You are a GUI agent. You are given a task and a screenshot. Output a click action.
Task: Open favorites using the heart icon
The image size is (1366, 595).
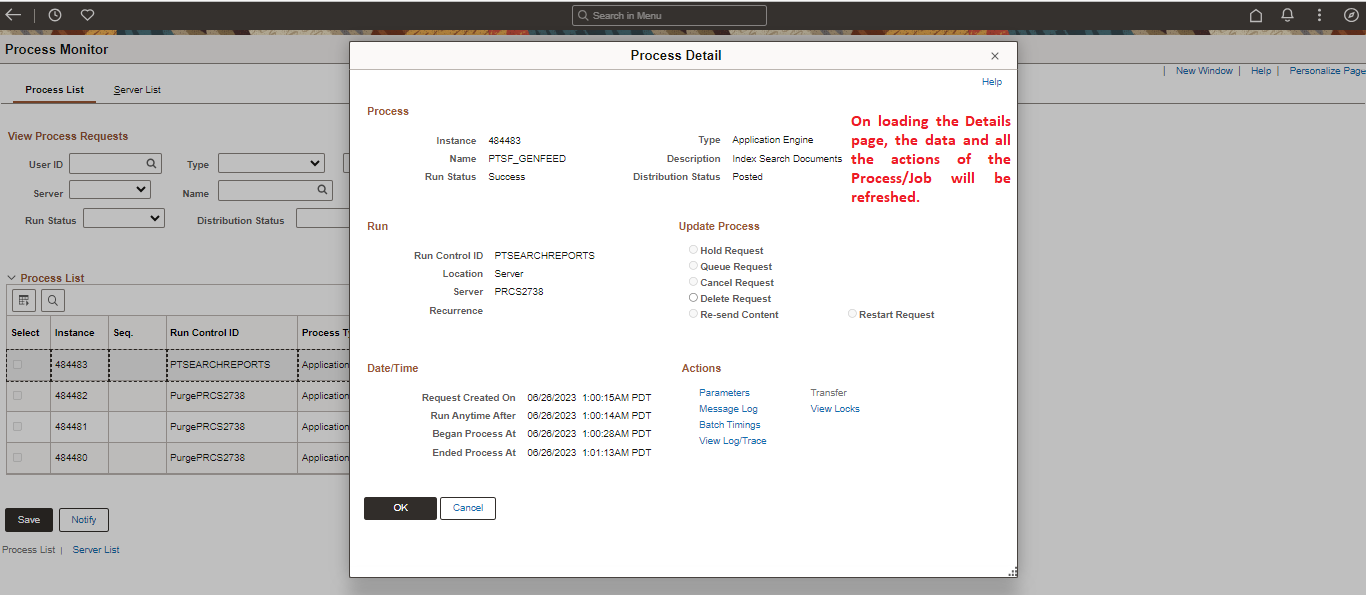[x=87, y=14]
